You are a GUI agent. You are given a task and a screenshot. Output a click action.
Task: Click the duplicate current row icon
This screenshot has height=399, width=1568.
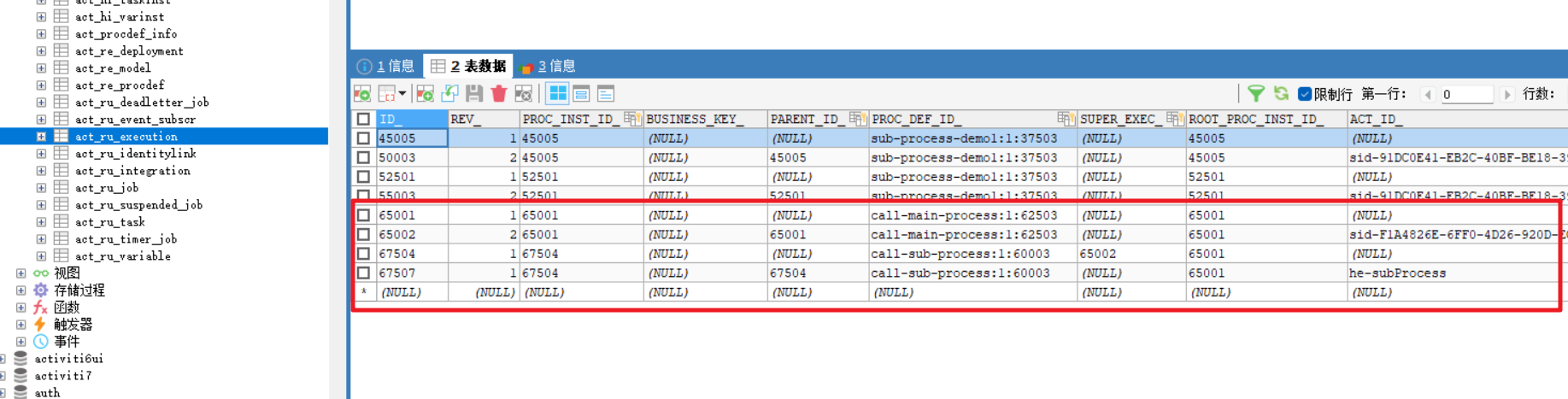tap(449, 94)
